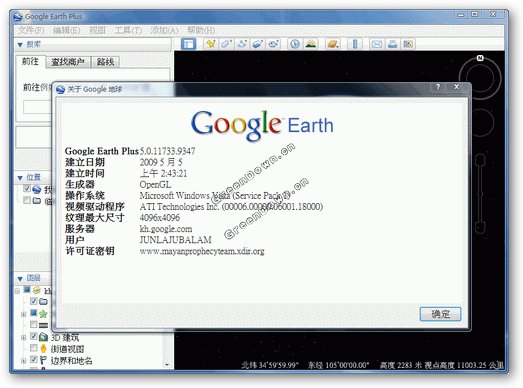Expand the 边界和地名 tree node
Viewport: 523px width, 388px height.
tap(23, 361)
